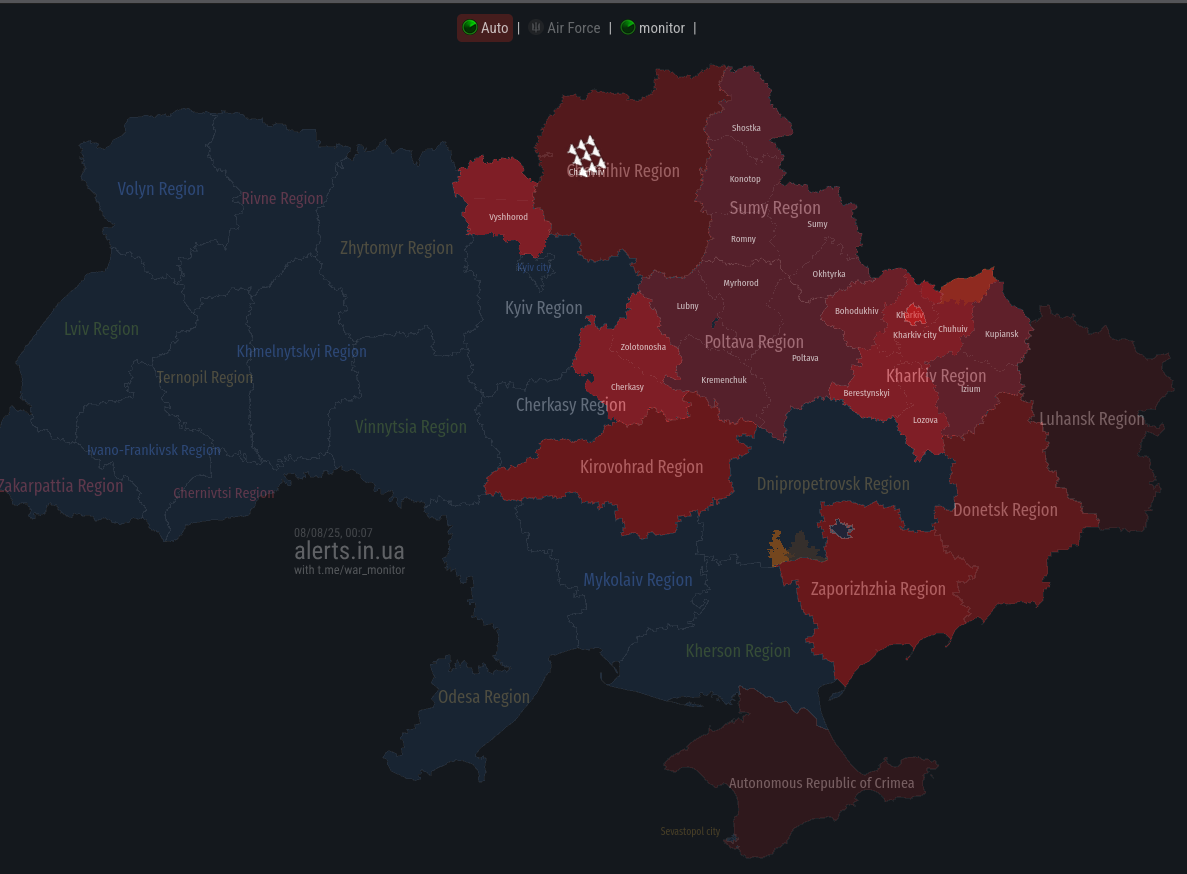Click the Autonomous Republic of Crimea label
This screenshot has width=1187, height=874.
coord(821,782)
